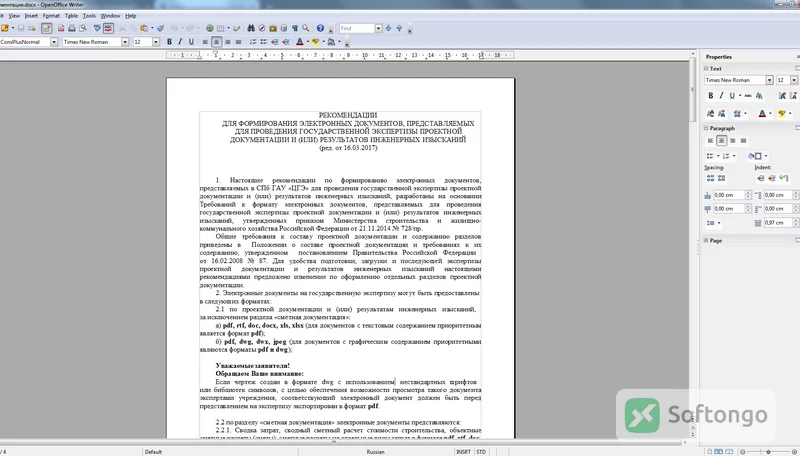Click the Russian language status field
Viewport: 800px width, 456px height.
click(x=376, y=452)
